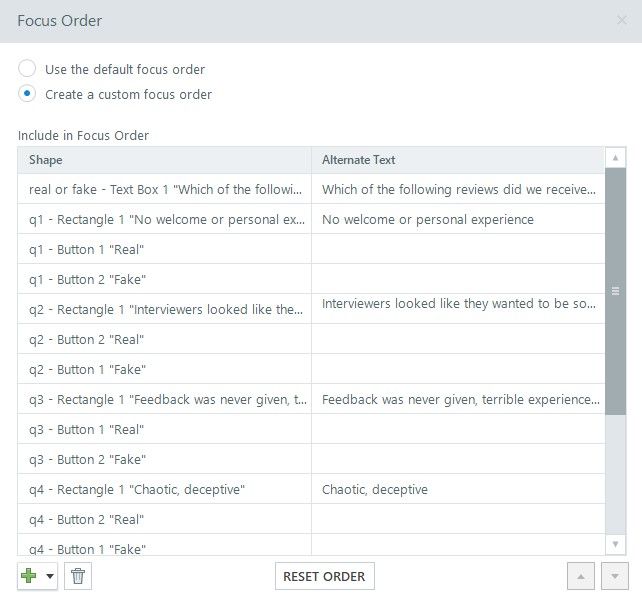Click the trash delete icon
Viewport: 642px width, 607px height.
pos(78,576)
